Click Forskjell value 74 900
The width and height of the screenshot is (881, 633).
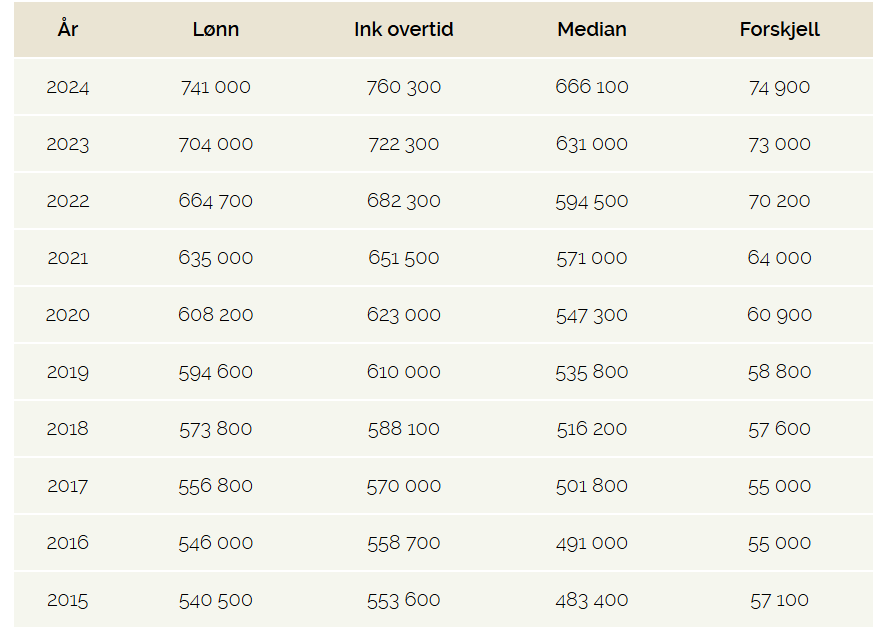[x=779, y=87]
